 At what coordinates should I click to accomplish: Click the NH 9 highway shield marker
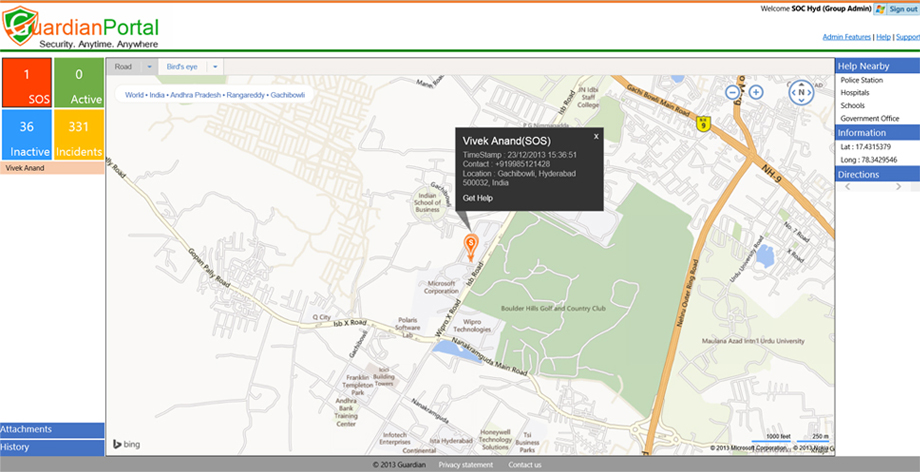click(703, 123)
